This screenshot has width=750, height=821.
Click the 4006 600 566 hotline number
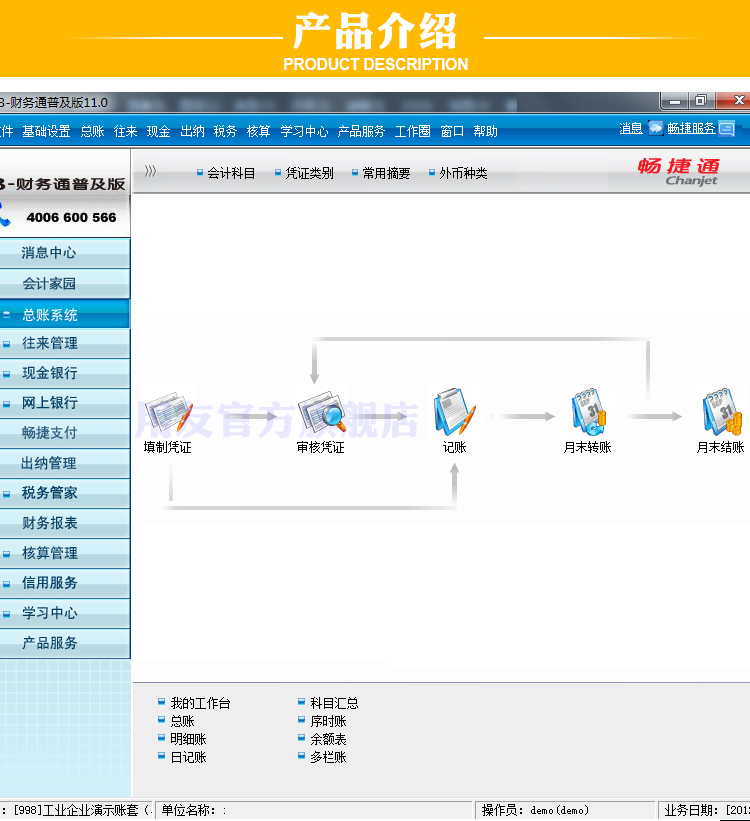pyautogui.click(x=71, y=217)
